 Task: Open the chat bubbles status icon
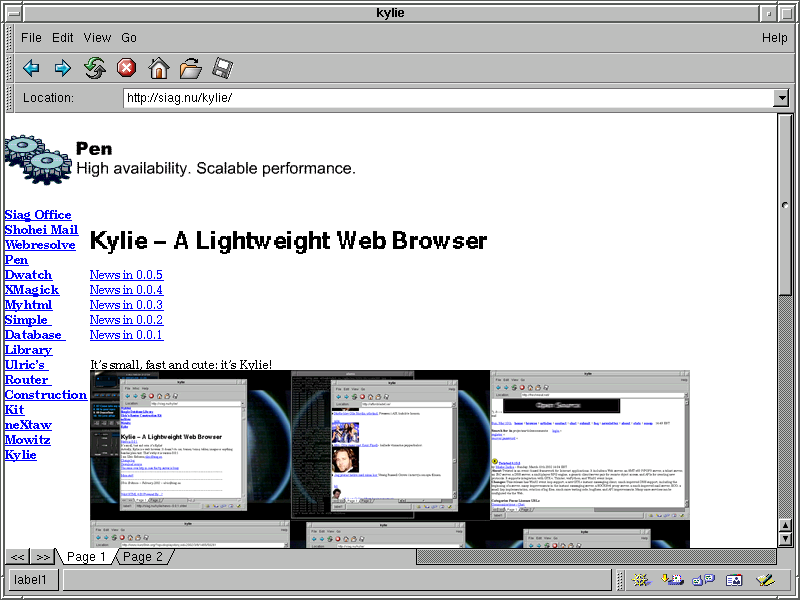coord(703,580)
